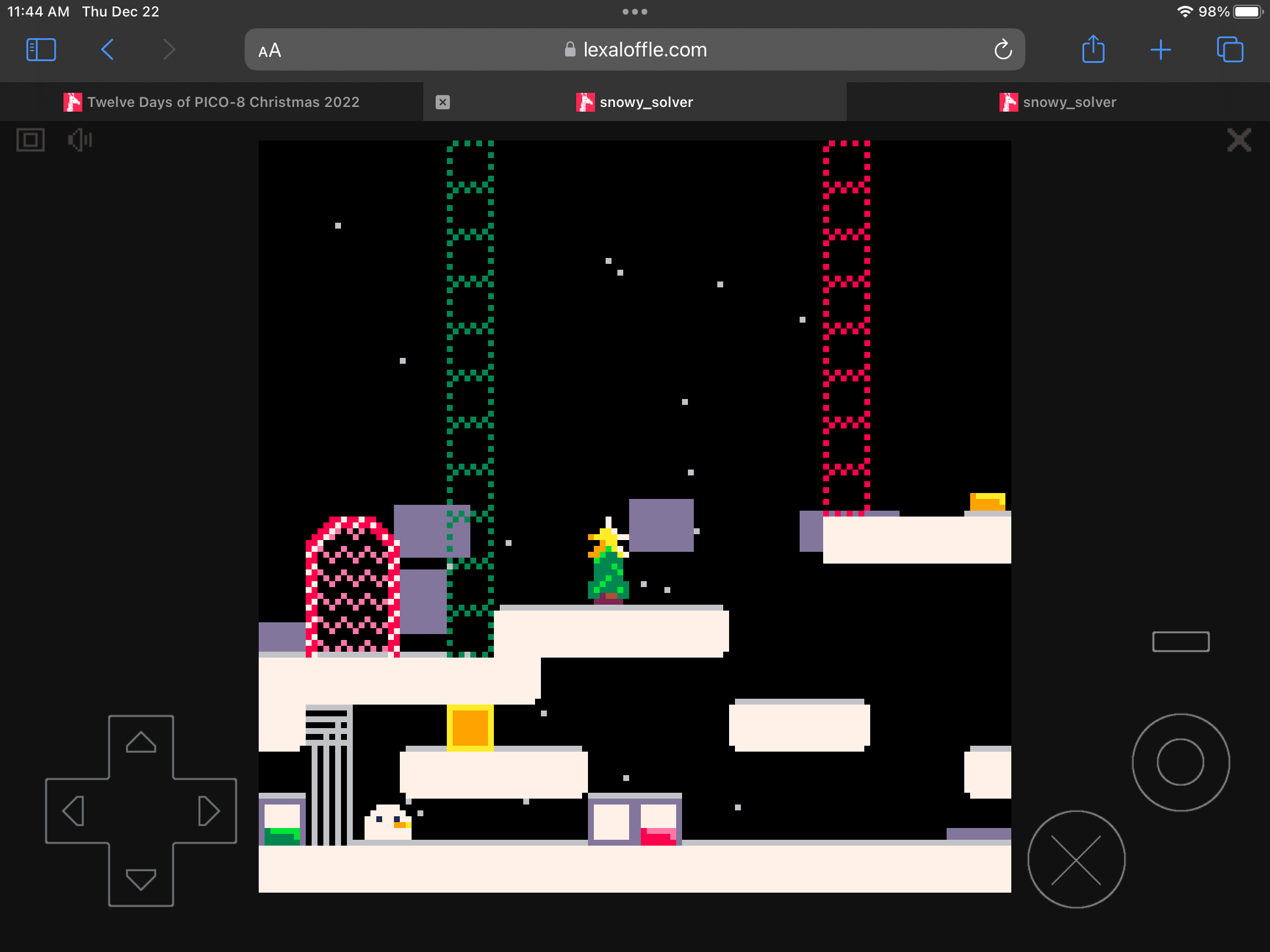Tap the PICO-8 X action button
This screenshot has height=952, width=1270.
pyautogui.click(x=1076, y=860)
